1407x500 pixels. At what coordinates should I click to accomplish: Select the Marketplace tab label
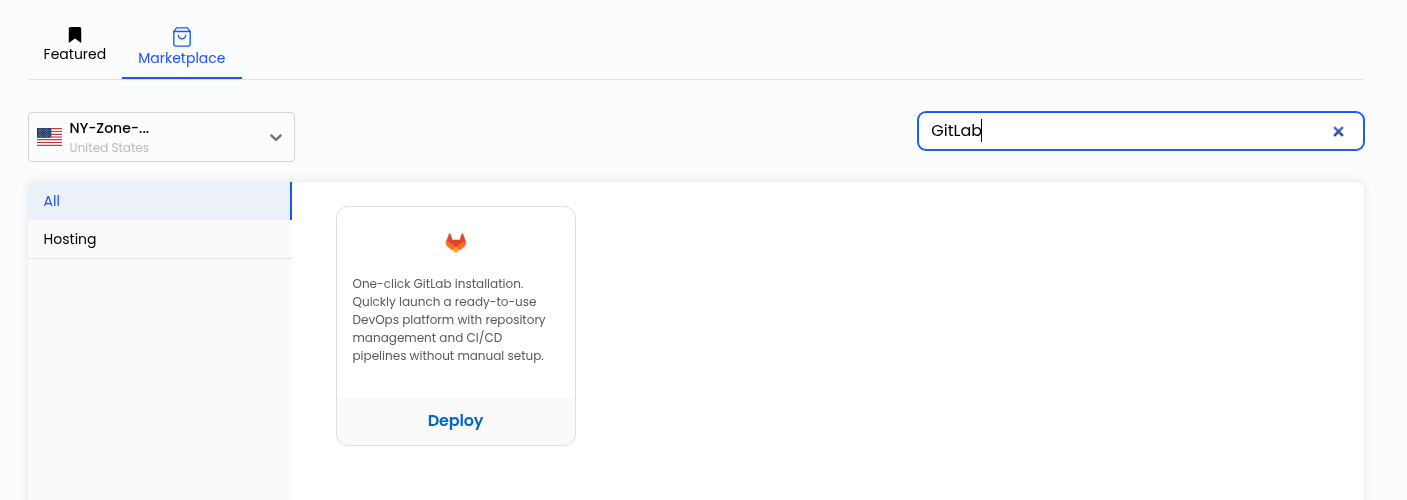[x=182, y=58]
